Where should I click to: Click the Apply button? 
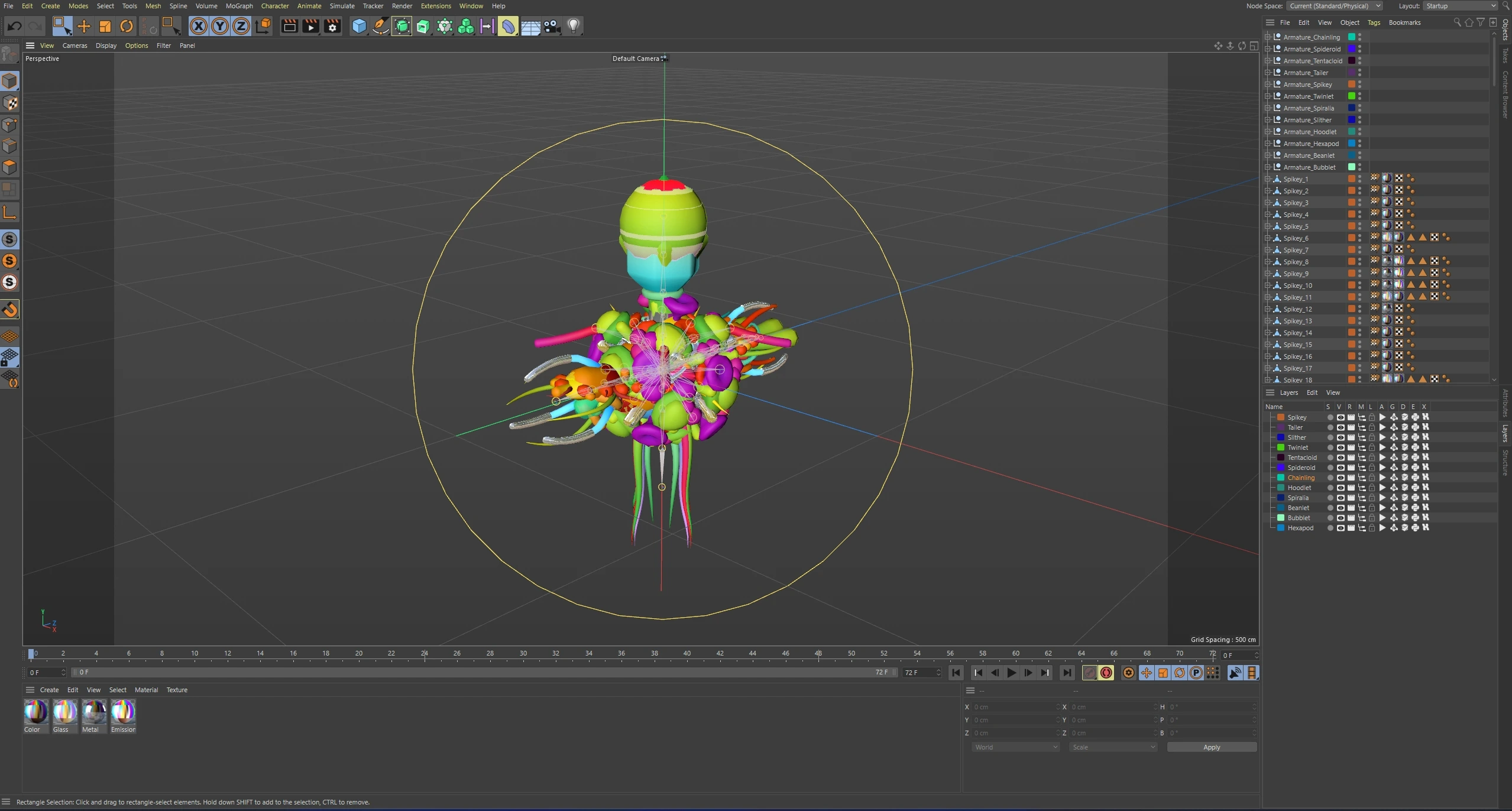(x=1211, y=747)
